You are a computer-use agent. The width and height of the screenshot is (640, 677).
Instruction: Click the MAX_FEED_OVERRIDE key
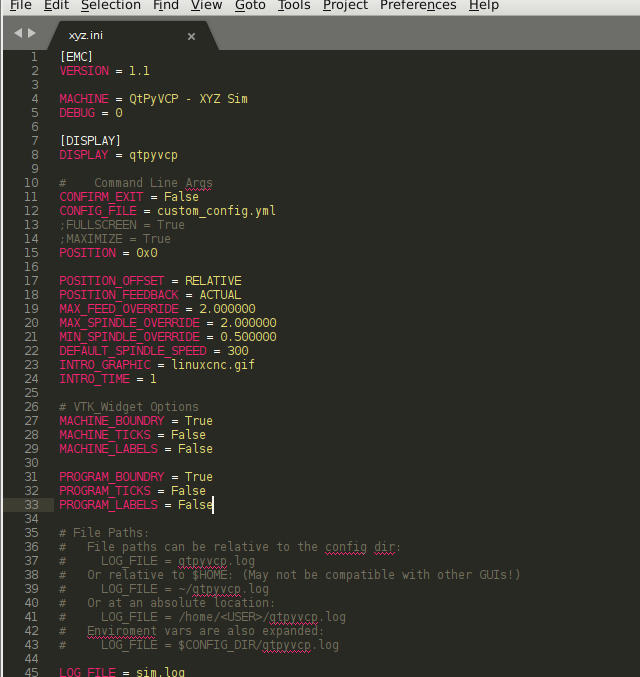[x=119, y=309]
